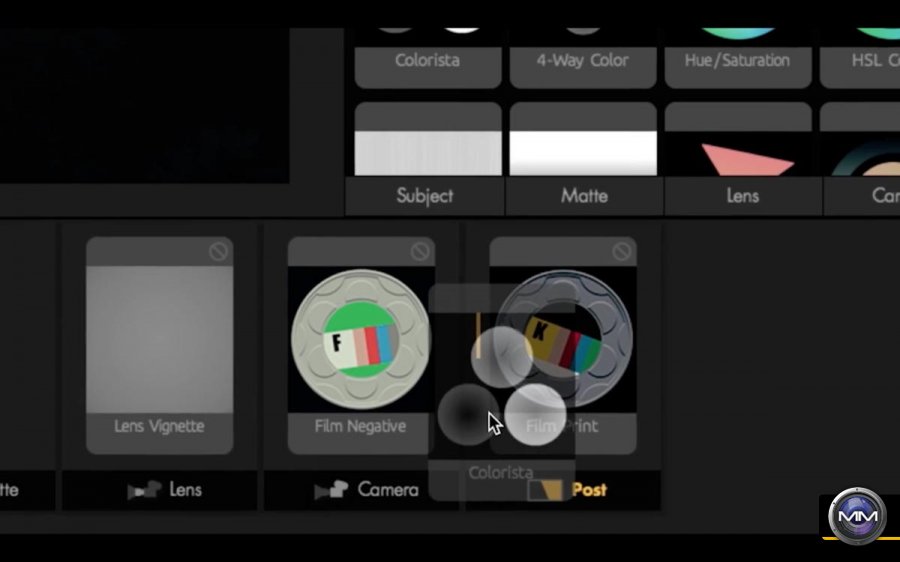Switch to the Subject tools tab
This screenshot has height=562, width=900.
(425, 196)
